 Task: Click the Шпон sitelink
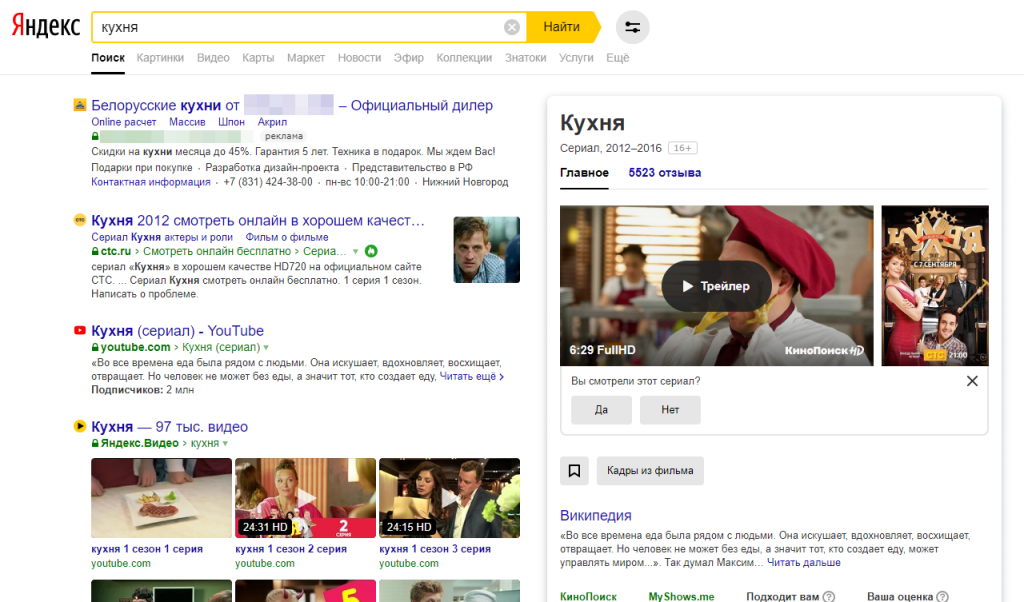pyautogui.click(x=231, y=122)
